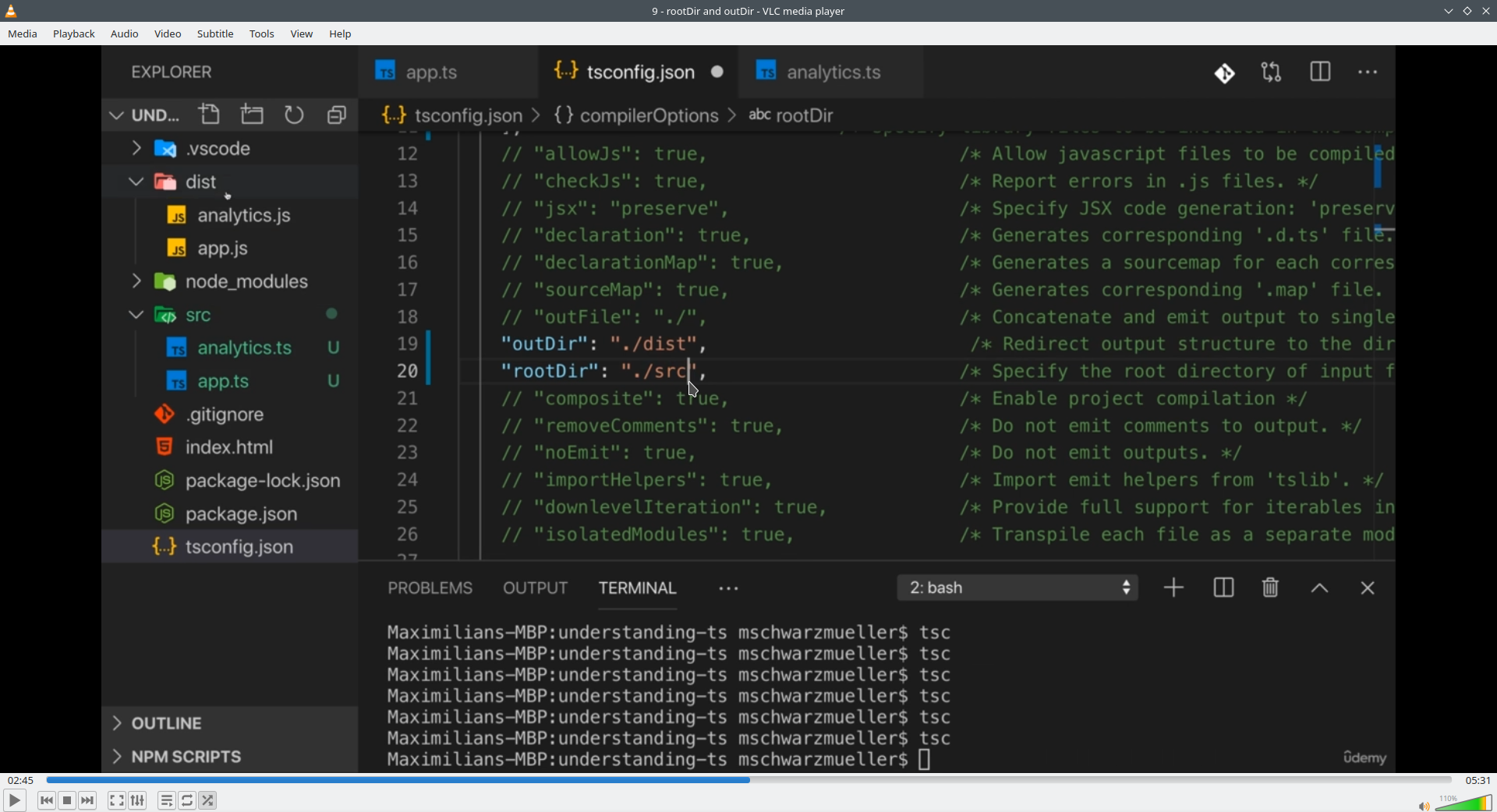Toggle fullscreen video mode
1497x812 pixels.
click(116, 800)
